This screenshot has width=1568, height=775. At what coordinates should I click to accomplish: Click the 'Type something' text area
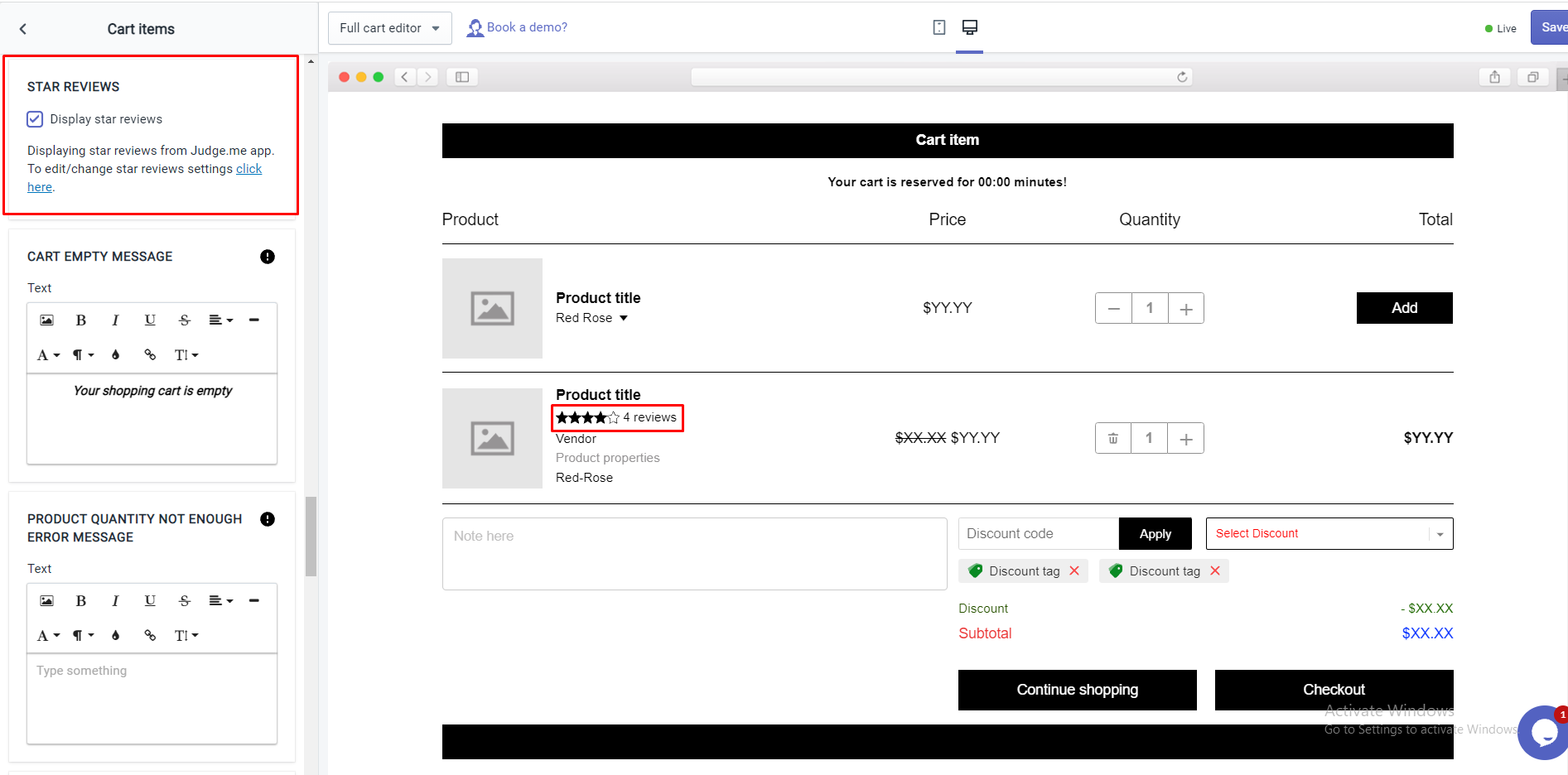click(152, 699)
